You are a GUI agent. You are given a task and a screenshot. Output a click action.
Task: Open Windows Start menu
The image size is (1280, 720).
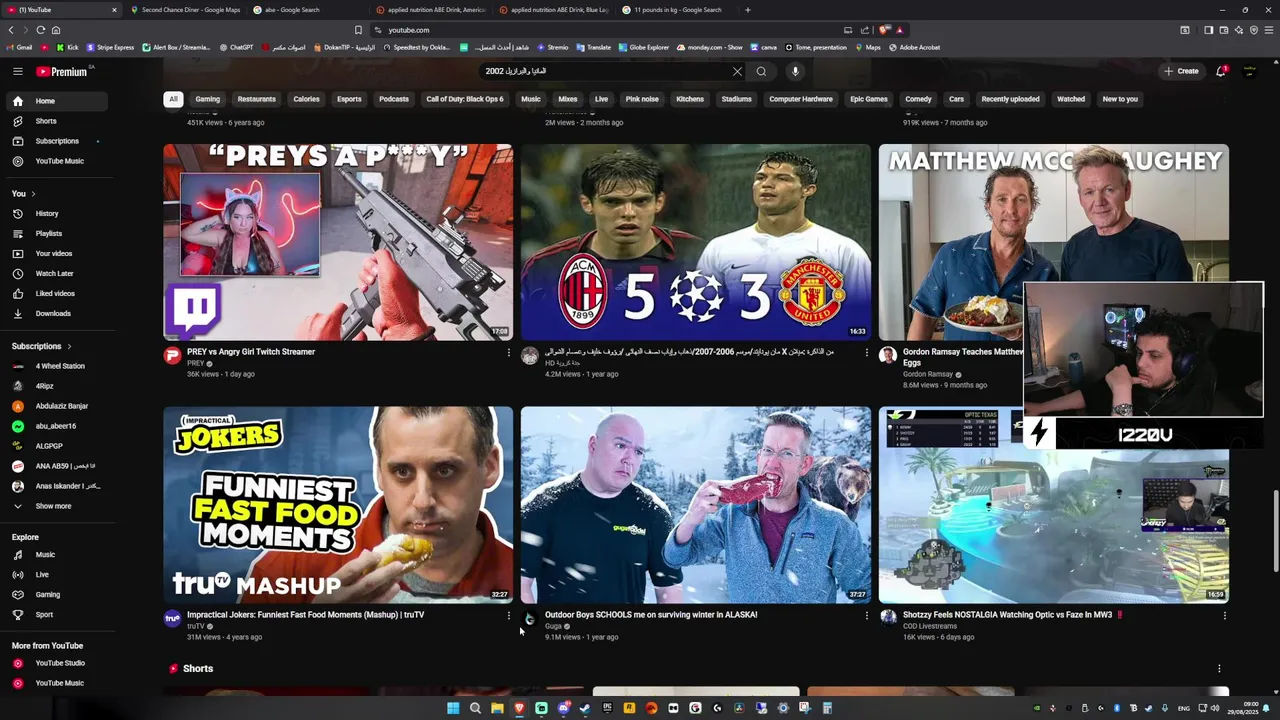pos(453,708)
